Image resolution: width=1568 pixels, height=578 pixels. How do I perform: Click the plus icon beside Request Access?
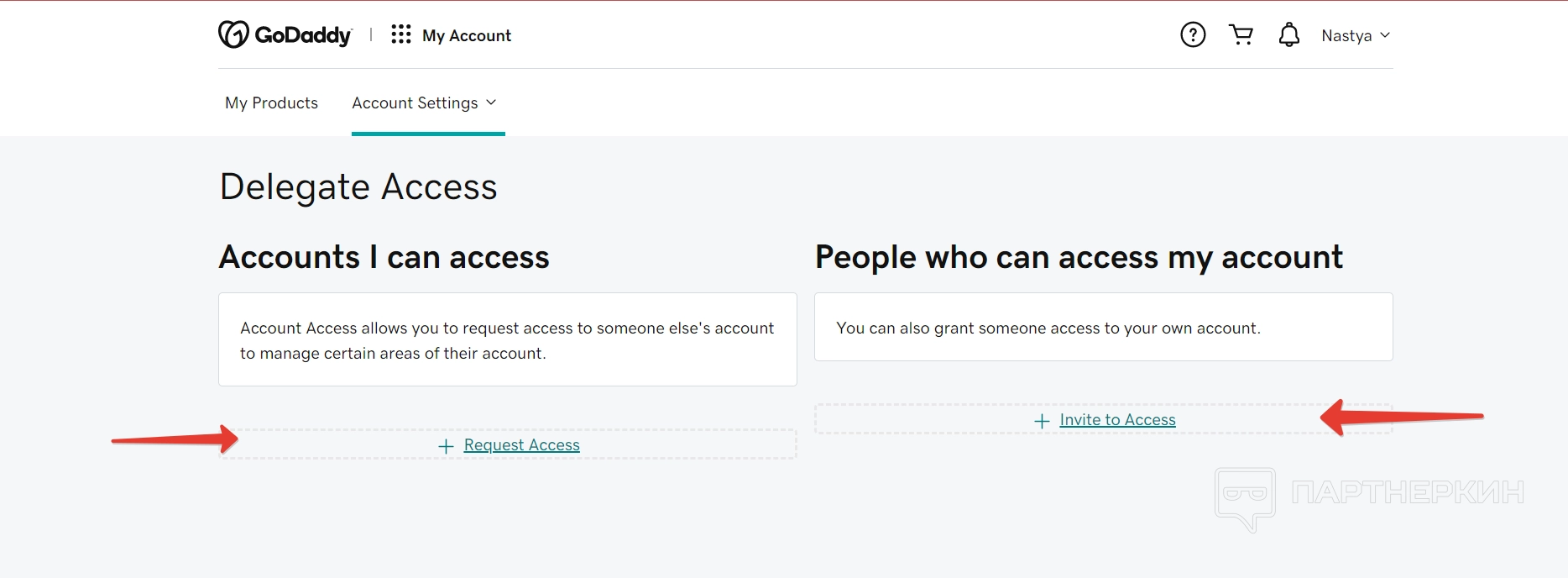[x=447, y=446]
